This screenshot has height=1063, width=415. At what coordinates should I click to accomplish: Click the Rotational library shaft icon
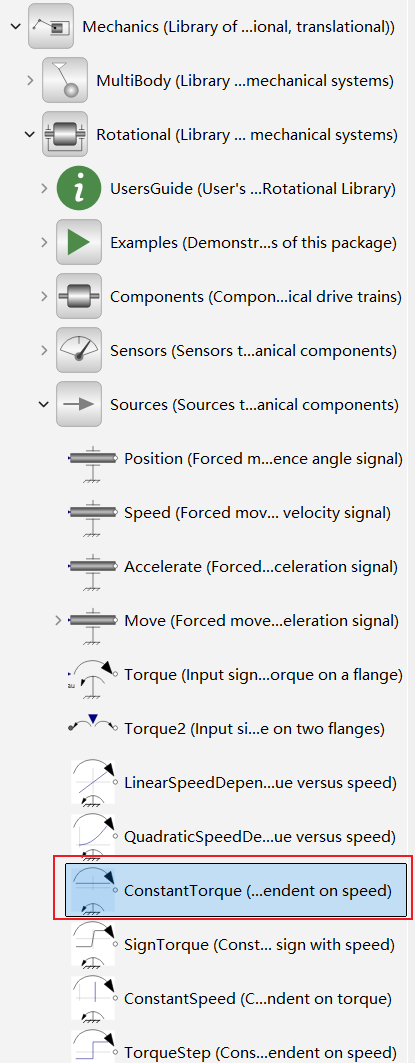click(65, 135)
